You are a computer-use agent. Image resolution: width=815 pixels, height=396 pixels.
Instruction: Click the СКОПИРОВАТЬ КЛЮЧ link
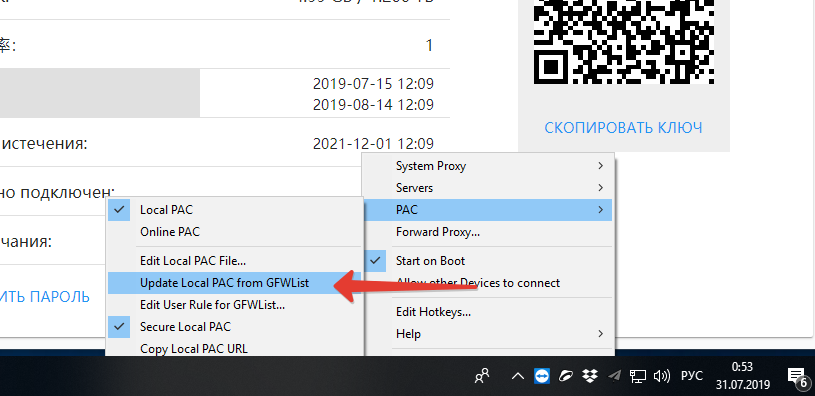(x=623, y=127)
